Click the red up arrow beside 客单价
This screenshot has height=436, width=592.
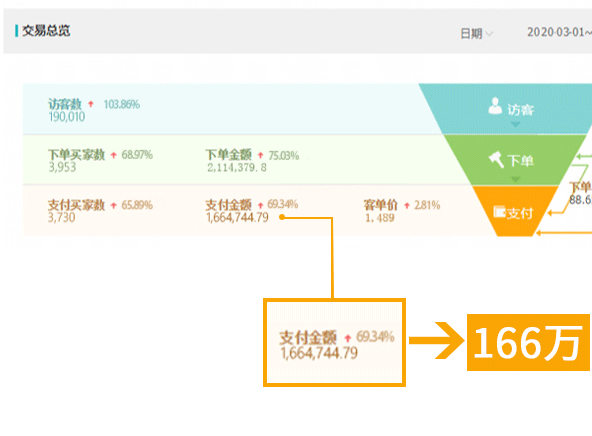[x=407, y=205]
